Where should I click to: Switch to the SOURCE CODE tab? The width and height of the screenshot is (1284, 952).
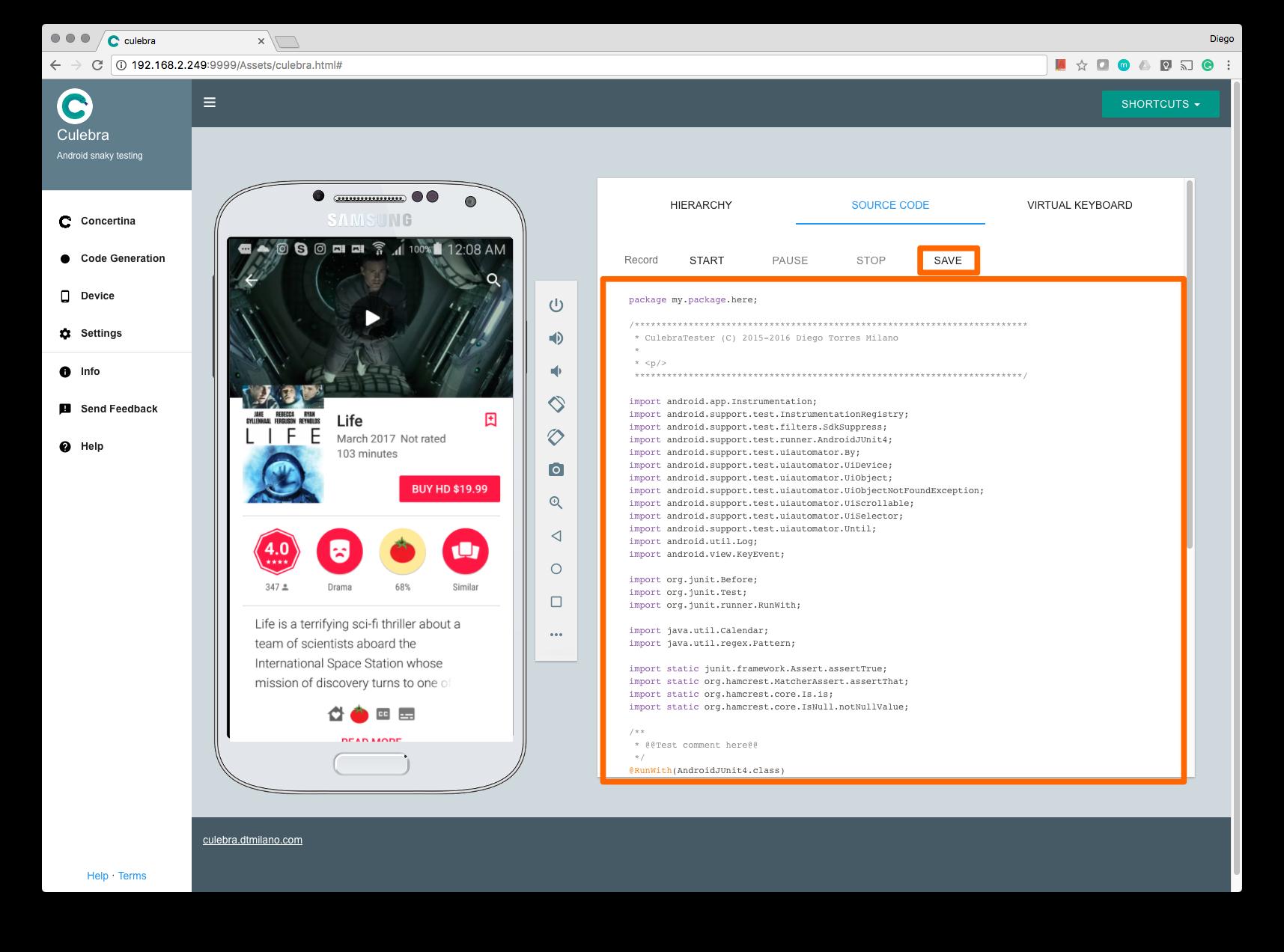890,205
